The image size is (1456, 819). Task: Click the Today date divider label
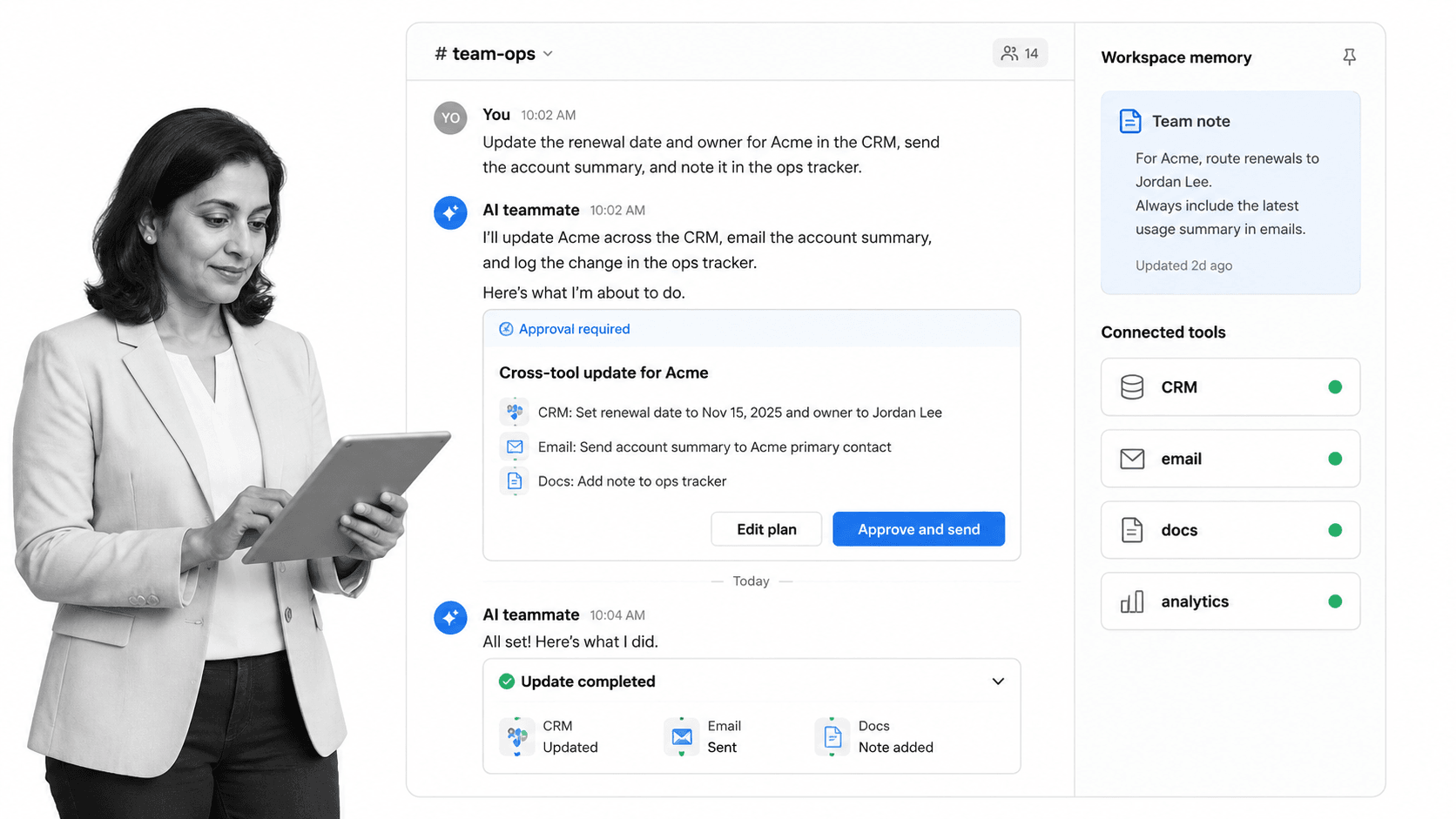tap(751, 581)
